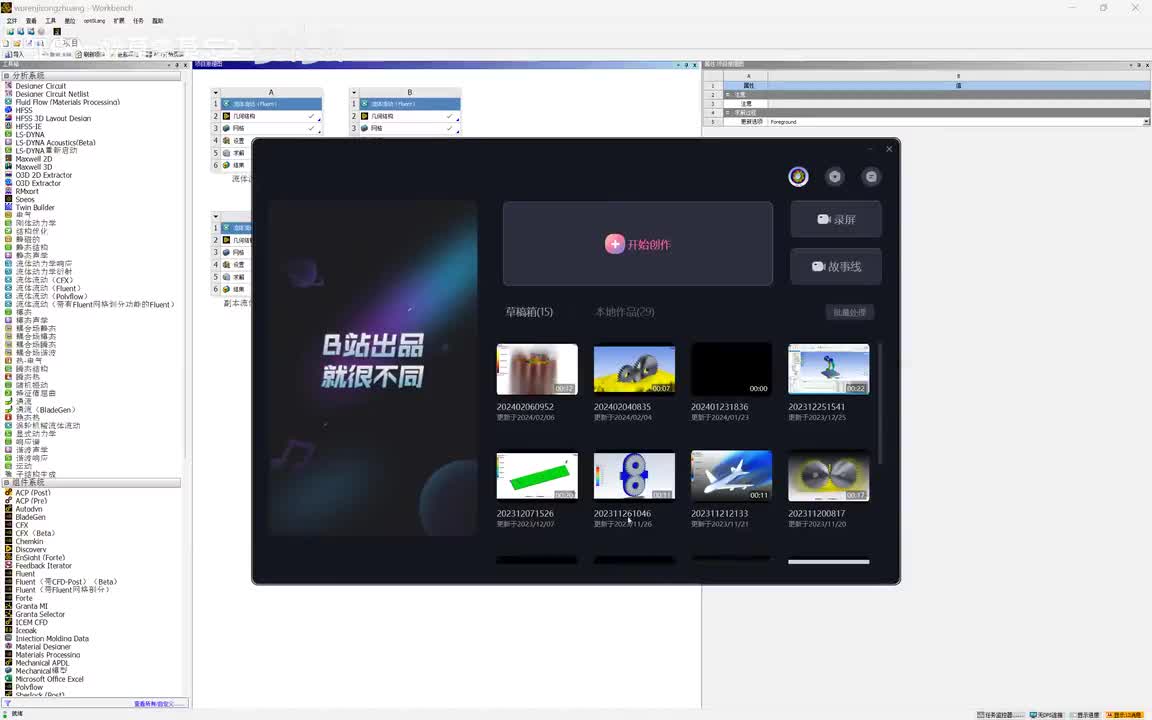Open the optiSLang menu
Viewport: 1152px width, 720px height.
pos(94,21)
